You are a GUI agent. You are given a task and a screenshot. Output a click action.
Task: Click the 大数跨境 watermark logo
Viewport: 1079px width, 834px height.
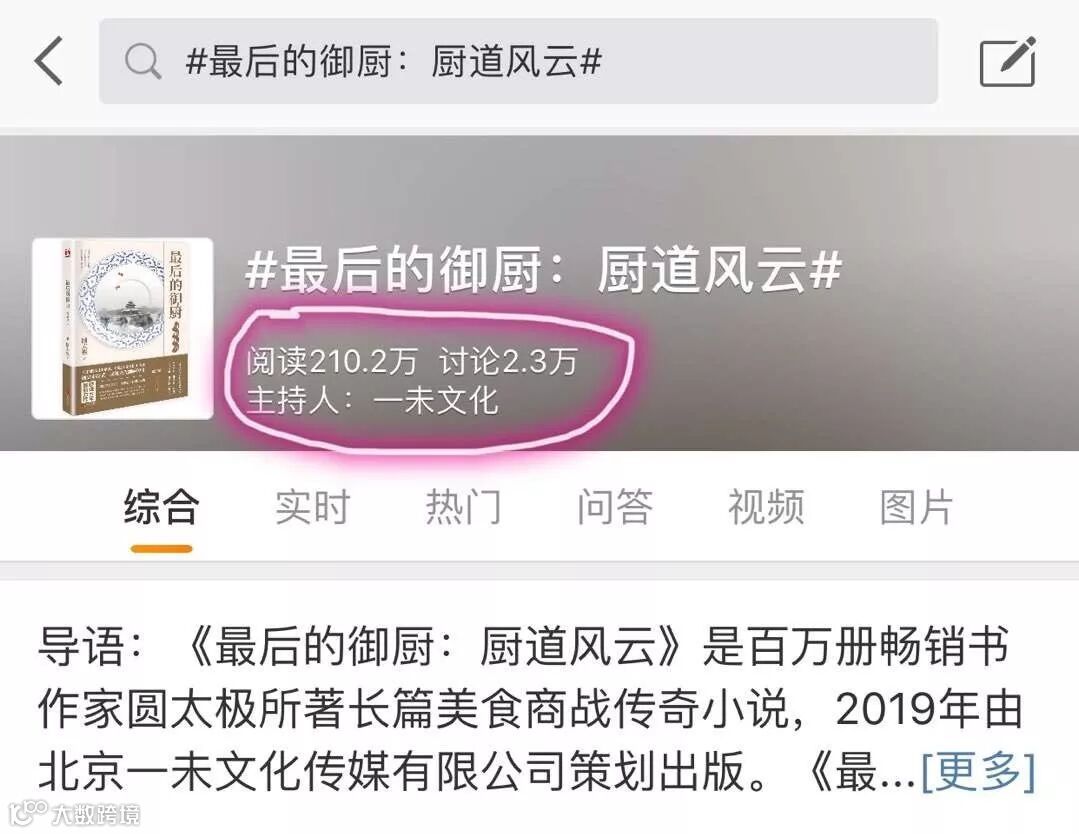[76, 814]
